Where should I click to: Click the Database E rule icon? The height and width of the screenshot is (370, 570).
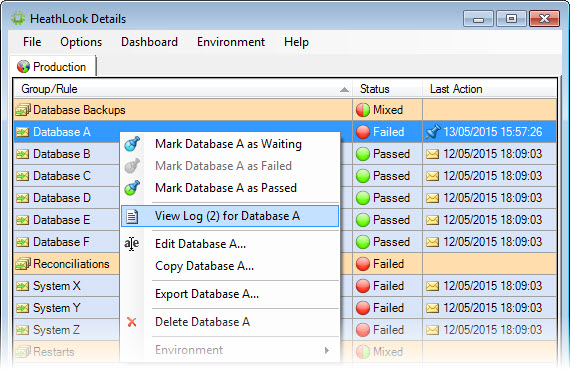[x=23, y=220]
